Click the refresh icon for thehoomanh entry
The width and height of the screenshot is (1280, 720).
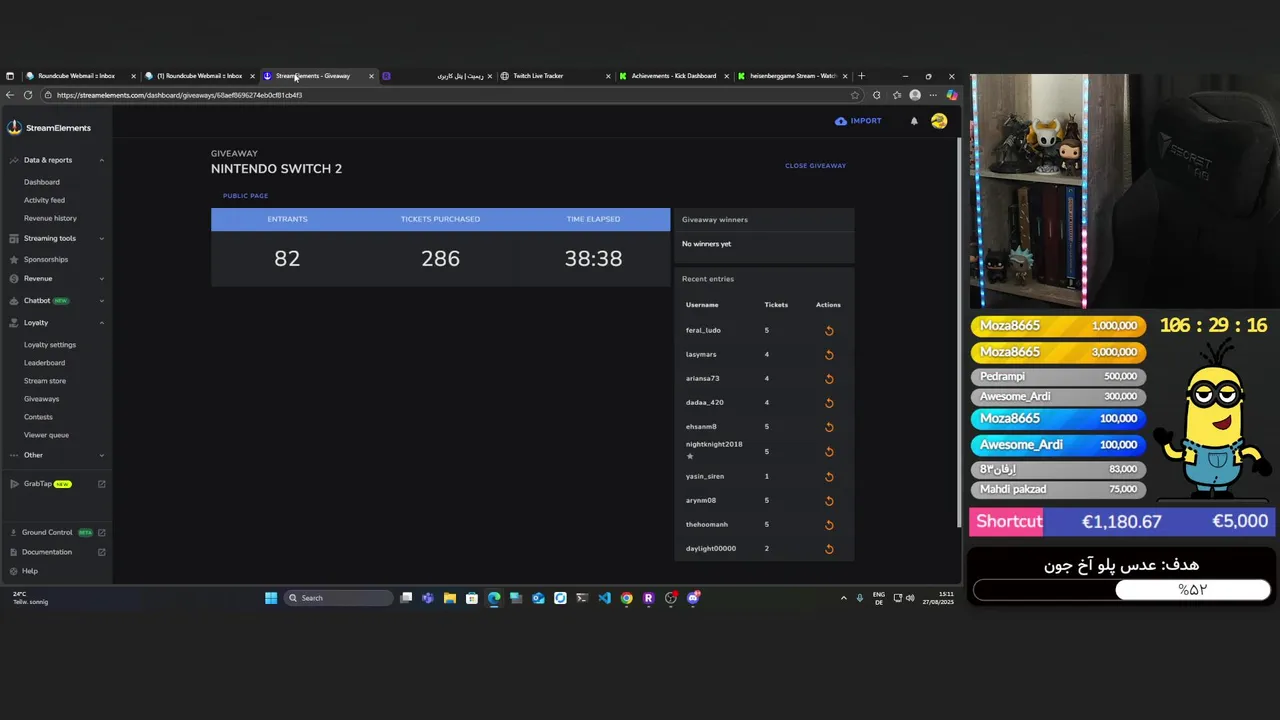829,525
